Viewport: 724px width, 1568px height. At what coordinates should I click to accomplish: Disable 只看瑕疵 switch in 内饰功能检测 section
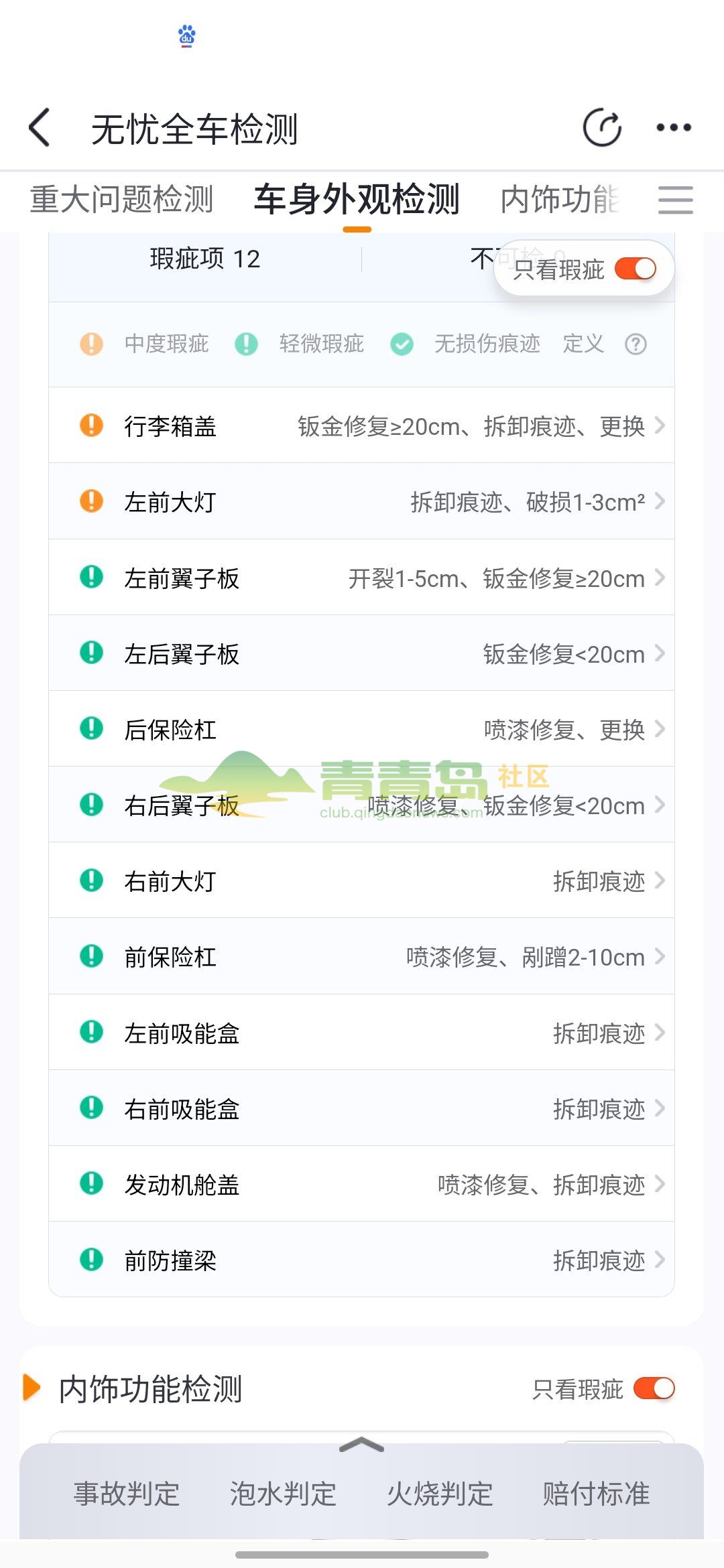(x=654, y=1388)
